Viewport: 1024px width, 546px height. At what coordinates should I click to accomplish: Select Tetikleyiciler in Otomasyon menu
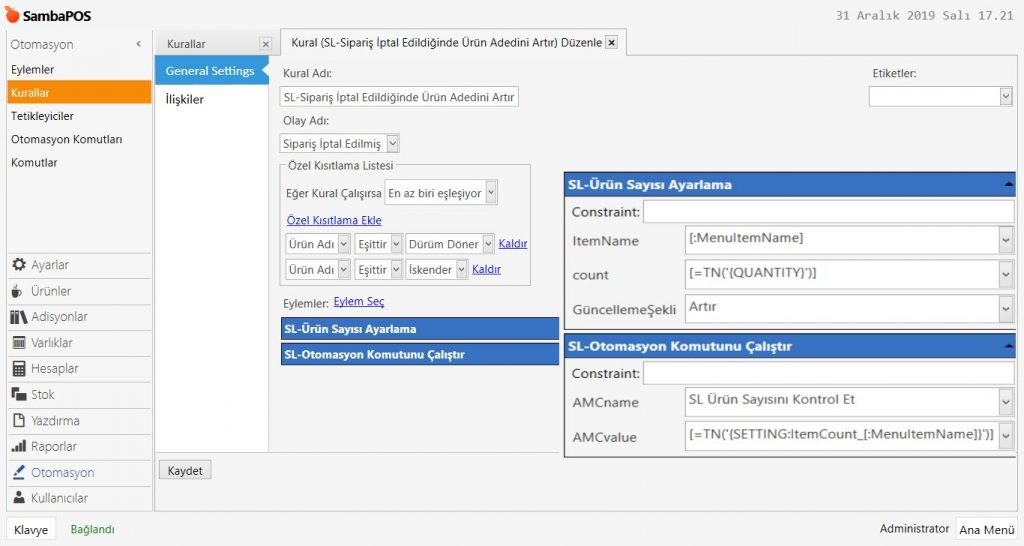42,116
